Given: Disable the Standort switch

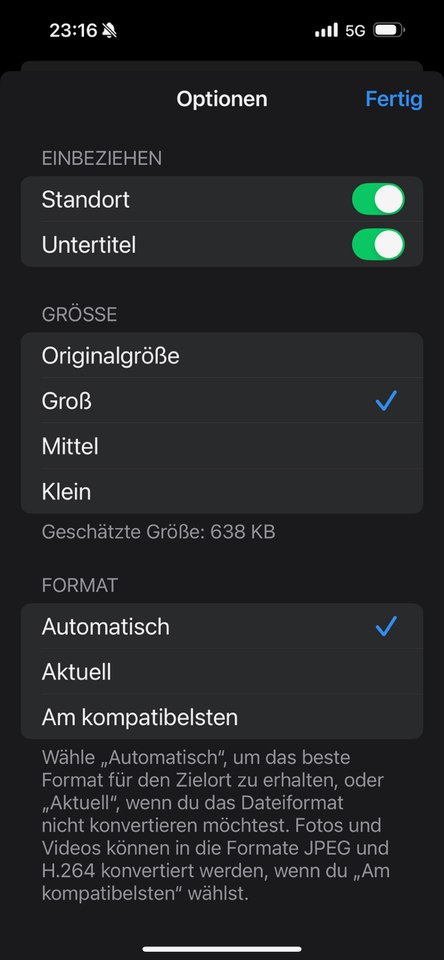Looking at the screenshot, I should click(378, 199).
